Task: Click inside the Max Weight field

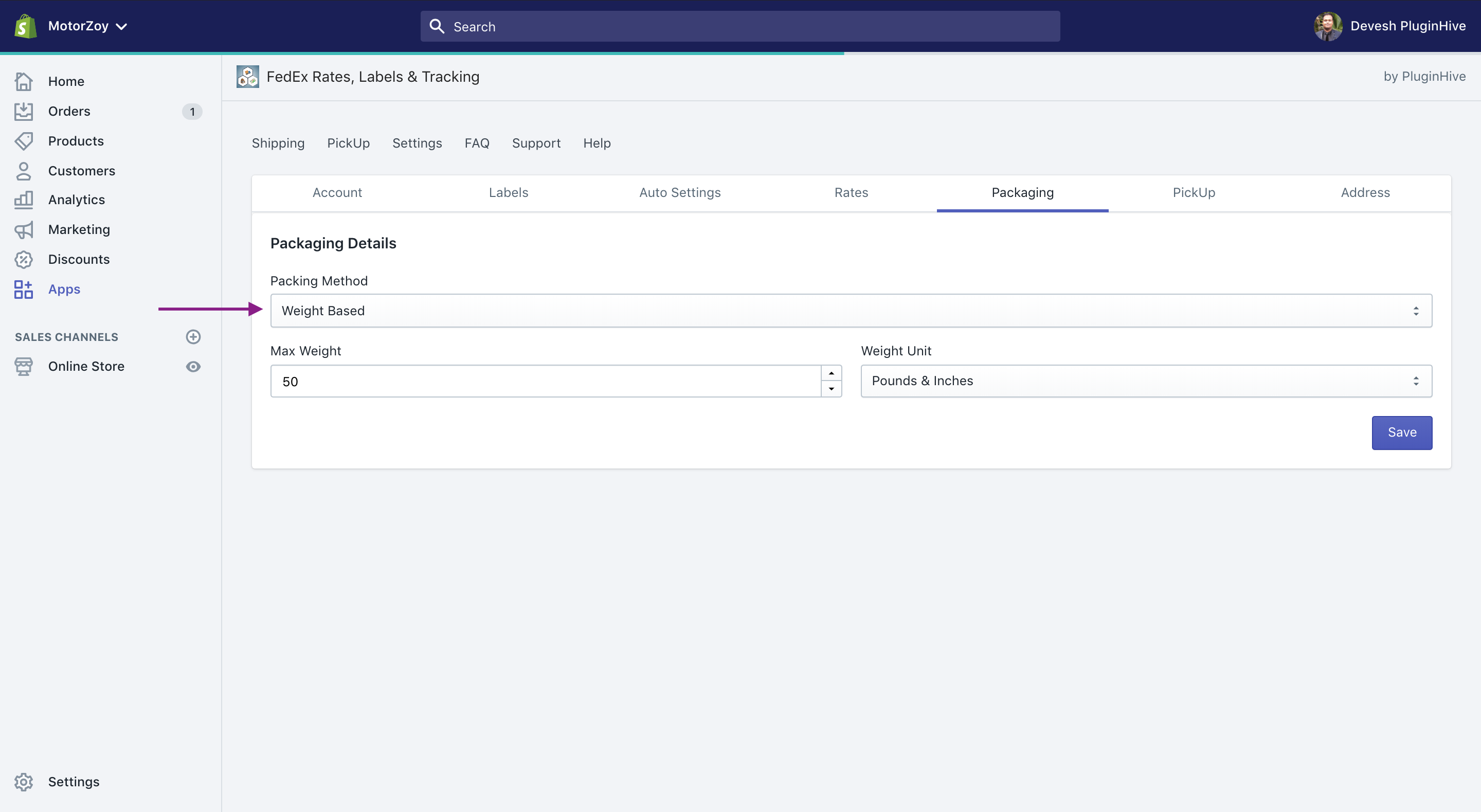Action: point(546,381)
